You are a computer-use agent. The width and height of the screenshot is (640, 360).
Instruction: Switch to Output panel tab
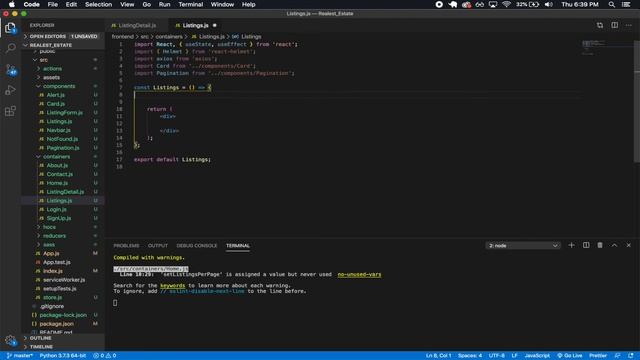click(158, 246)
